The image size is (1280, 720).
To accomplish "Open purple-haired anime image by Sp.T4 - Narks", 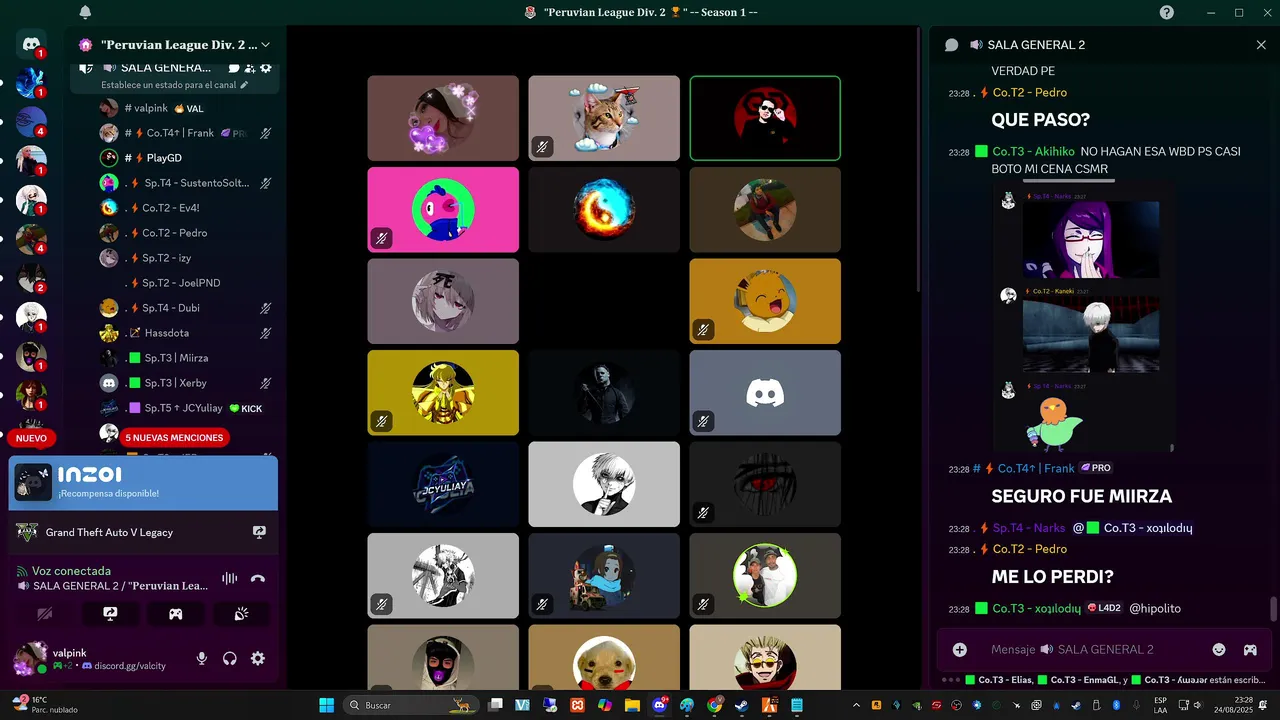I will tap(1091, 240).
